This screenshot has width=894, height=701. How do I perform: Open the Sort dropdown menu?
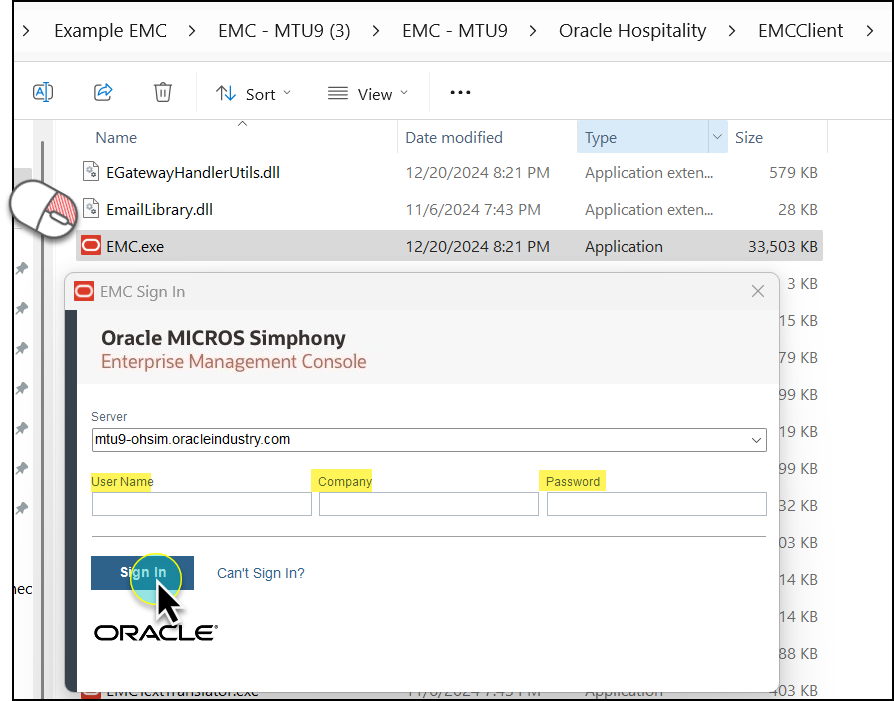point(253,94)
